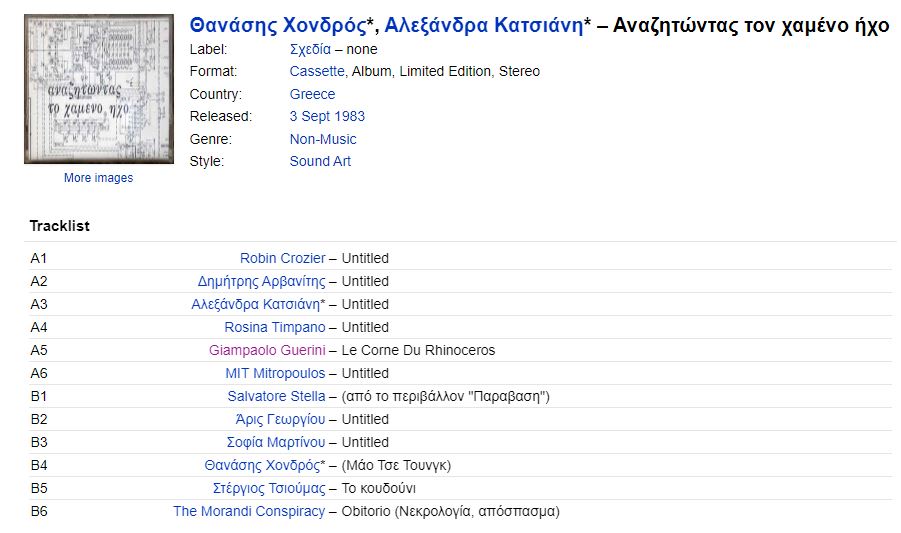Click the More images link
The width and height of the screenshot is (901, 533).
click(98, 178)
